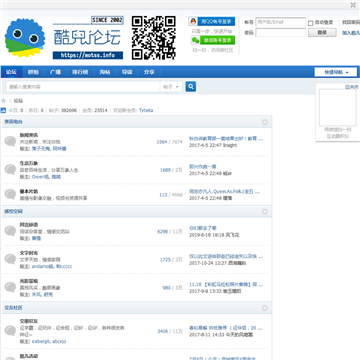Click the statistics chart icon beside today's count
Viewport: 360px width, 360px height.
click(3, 110)
